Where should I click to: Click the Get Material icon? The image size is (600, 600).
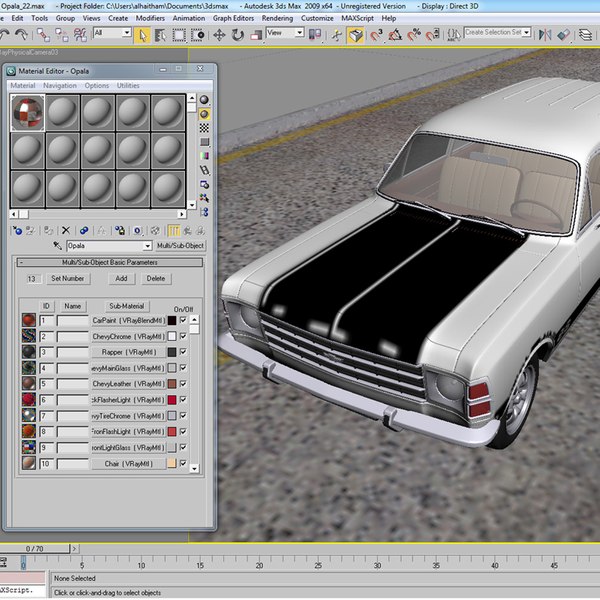17,231
